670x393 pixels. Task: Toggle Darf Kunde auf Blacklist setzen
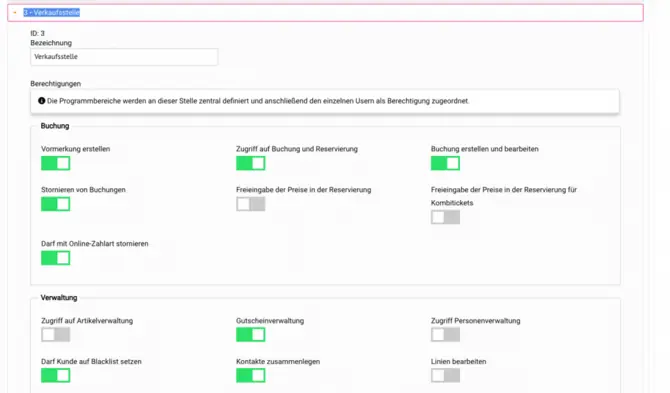(x=56, y=375)
